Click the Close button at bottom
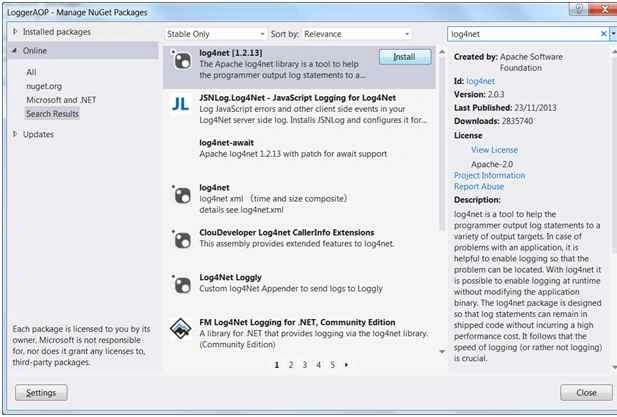 (x=586, y=393)
